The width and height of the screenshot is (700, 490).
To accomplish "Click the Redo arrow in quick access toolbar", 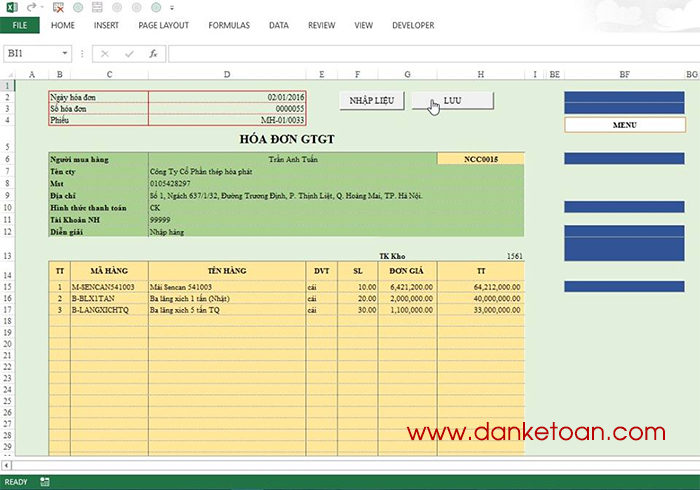I will point(31,7).
